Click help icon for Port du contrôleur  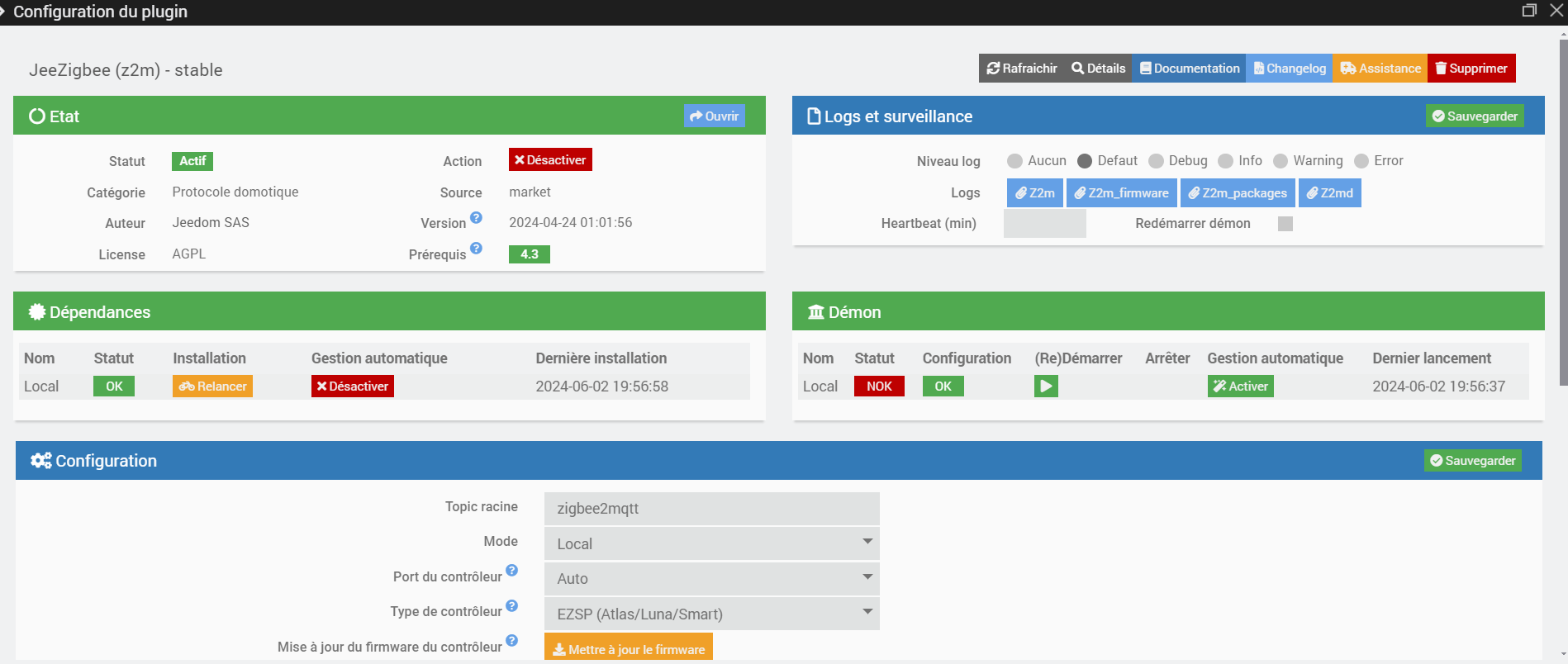(x=511, y=571)
